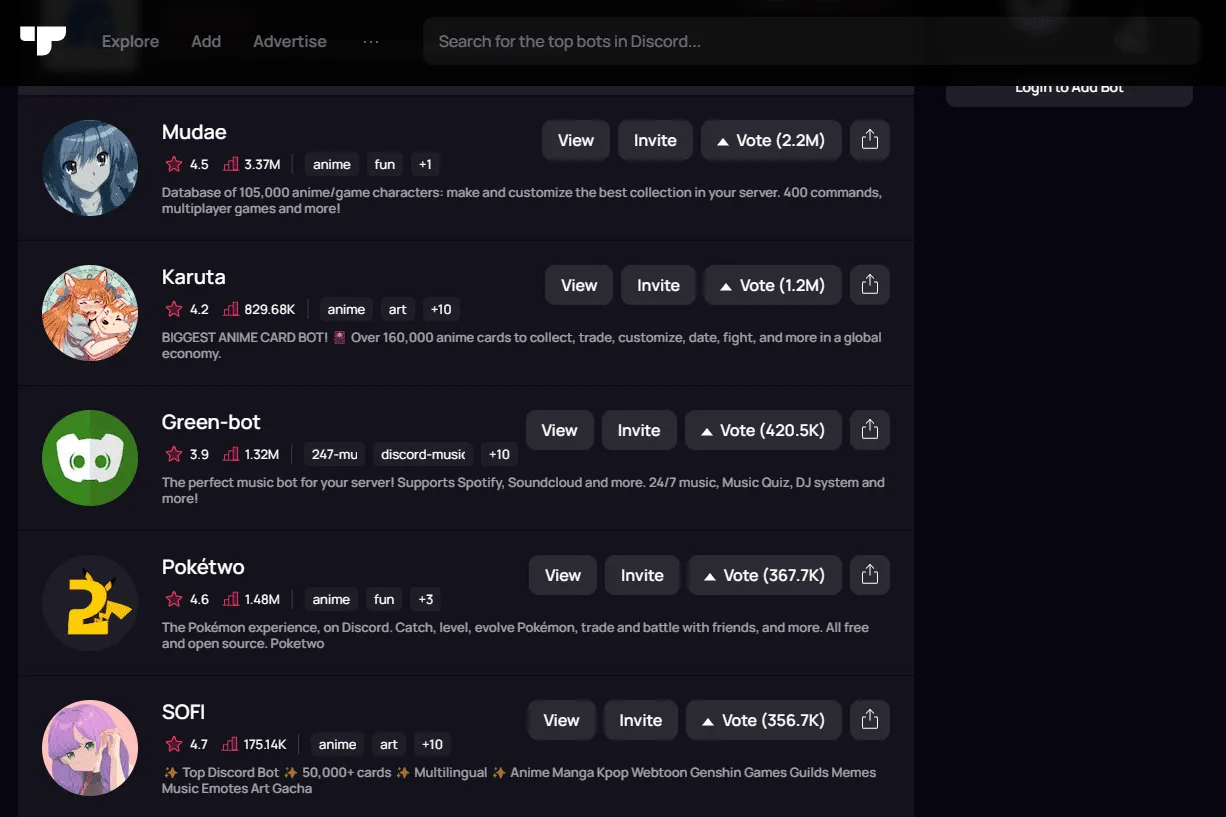Open the Explore menu
The height and width of the screenshot is (817, 1226).
[130, 41]
